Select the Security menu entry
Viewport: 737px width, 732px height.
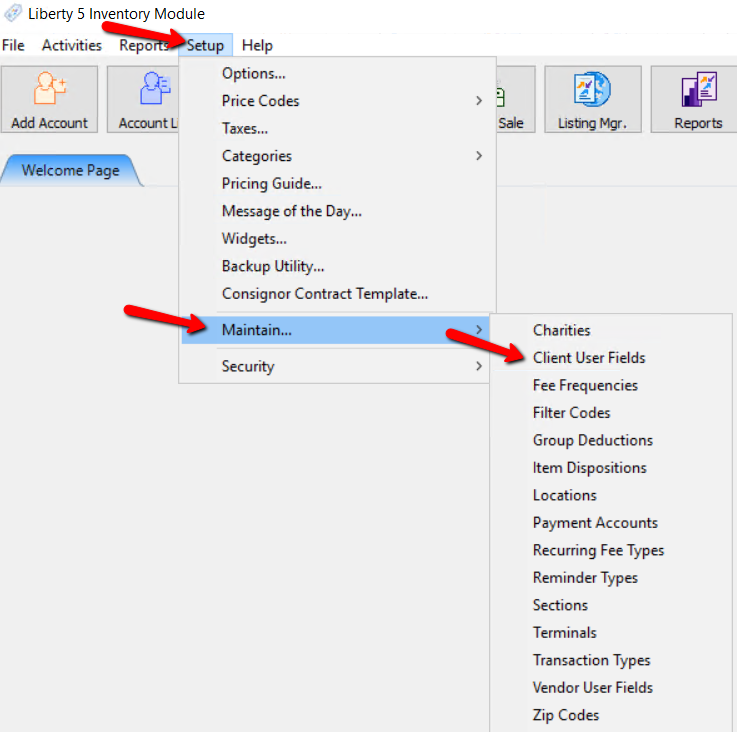336,366
